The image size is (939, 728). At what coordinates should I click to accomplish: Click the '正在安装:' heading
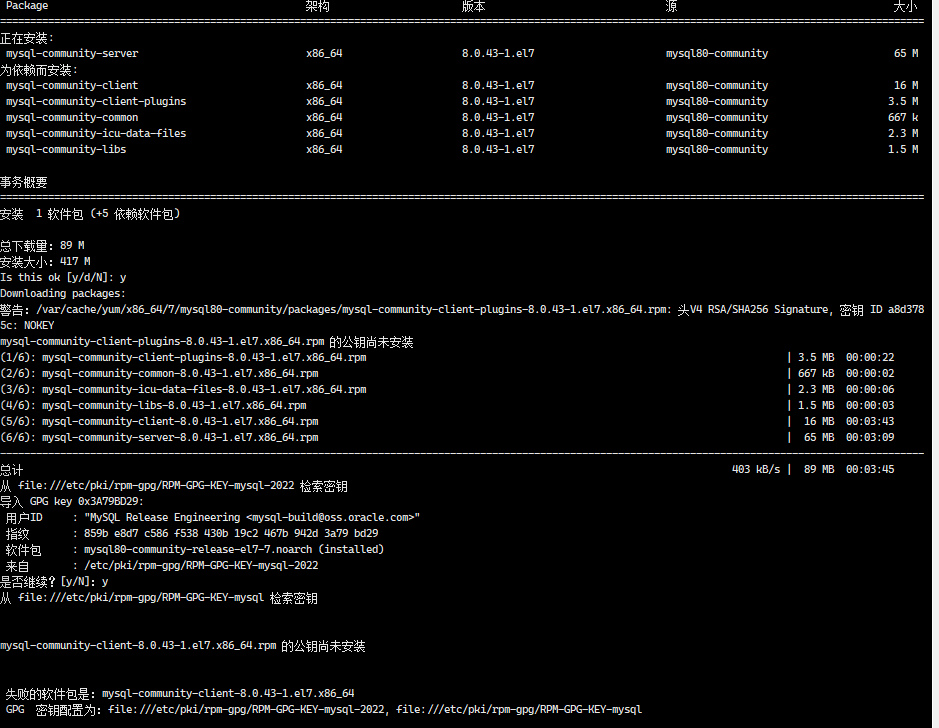coord(27,38)
